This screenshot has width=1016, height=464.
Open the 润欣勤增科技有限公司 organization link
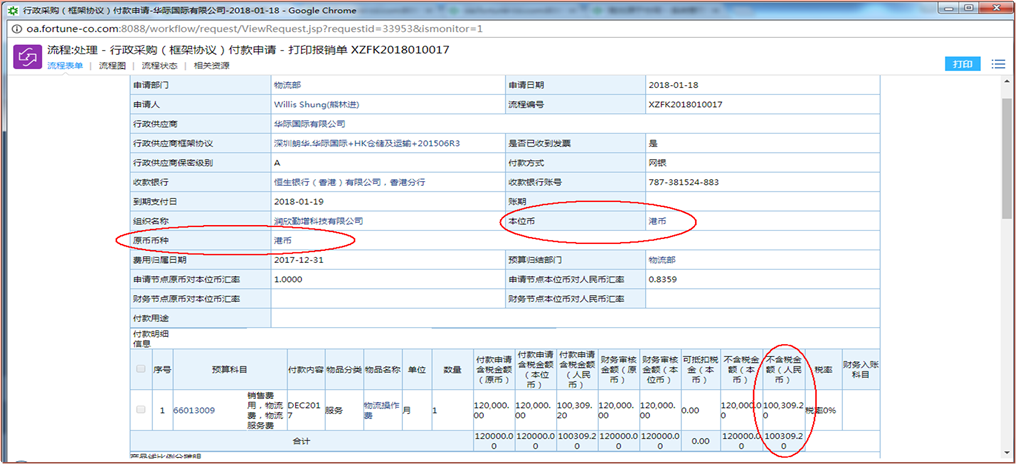[x=318, y=221]
